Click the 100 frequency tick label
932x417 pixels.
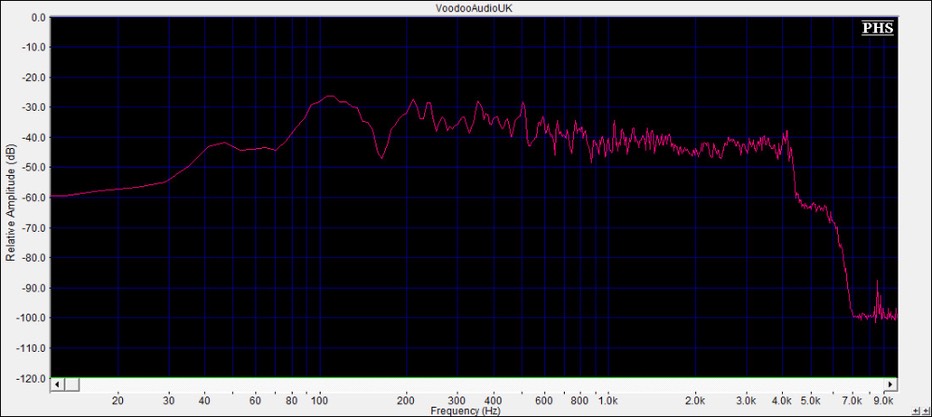pyautogui.click(x=320, y=401)
